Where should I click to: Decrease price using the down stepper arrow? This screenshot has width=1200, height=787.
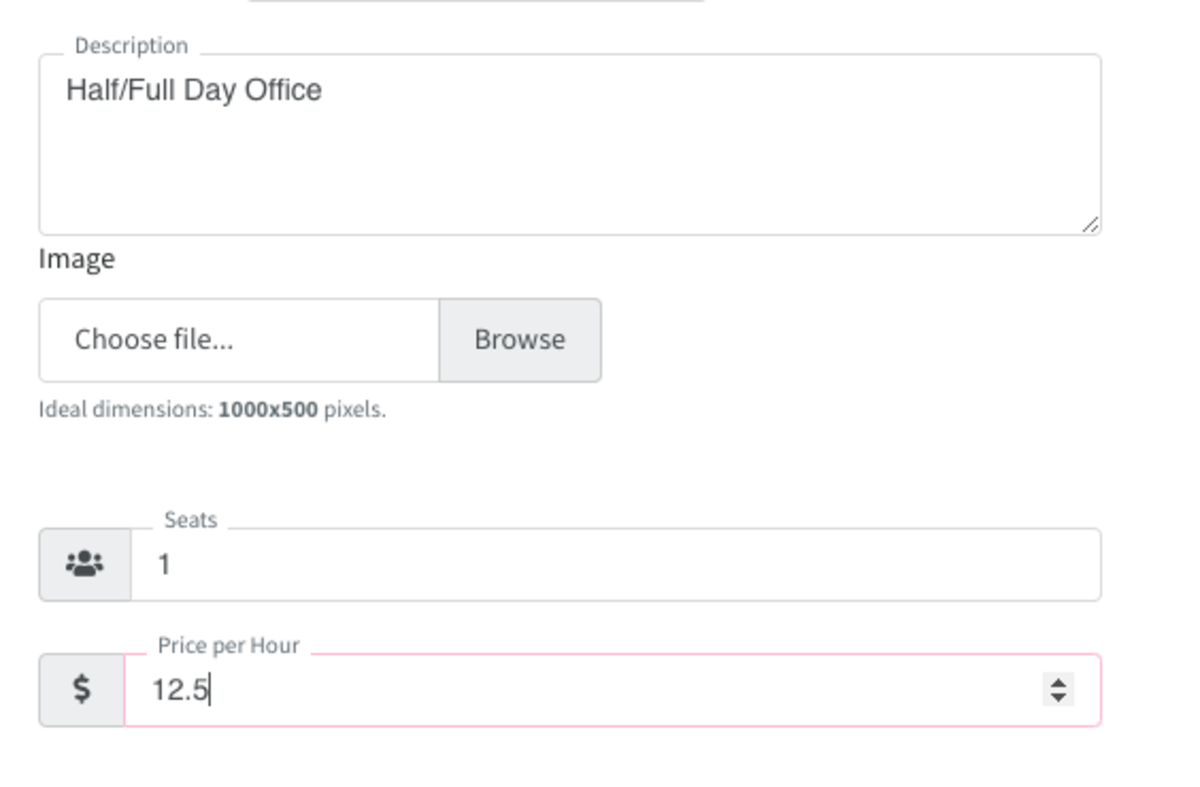click(1058, 697)
